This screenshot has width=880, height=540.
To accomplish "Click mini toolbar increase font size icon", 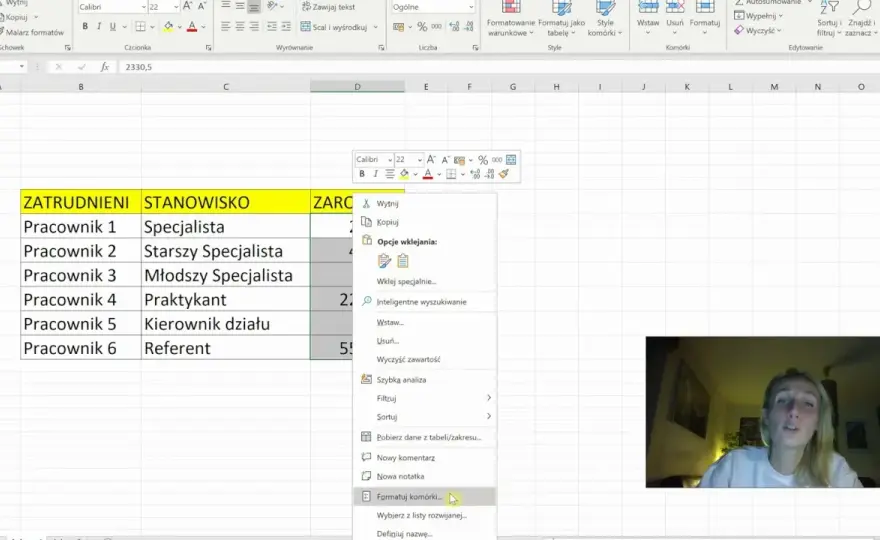I will pos(431,160).
